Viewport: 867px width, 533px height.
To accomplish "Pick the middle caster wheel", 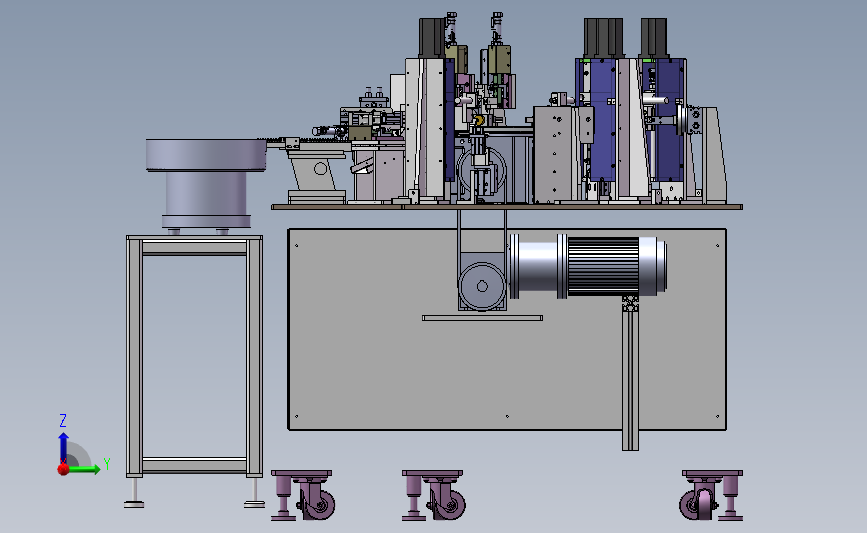I will pyautogui.click(x=448, y=504).
